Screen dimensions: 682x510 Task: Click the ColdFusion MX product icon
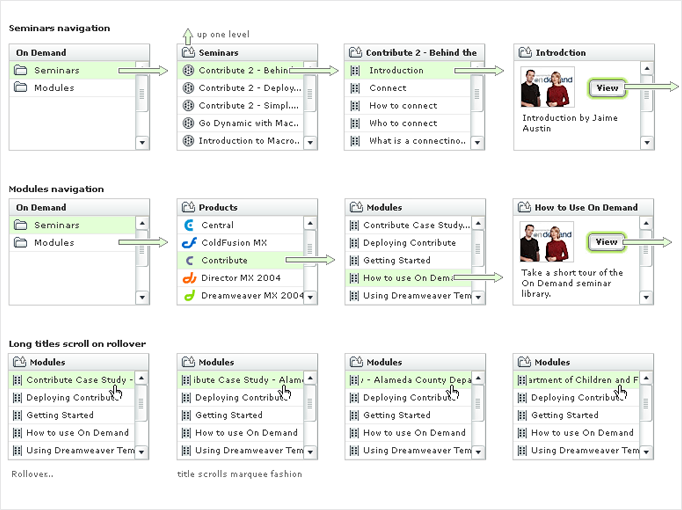[x=188, y=242]
